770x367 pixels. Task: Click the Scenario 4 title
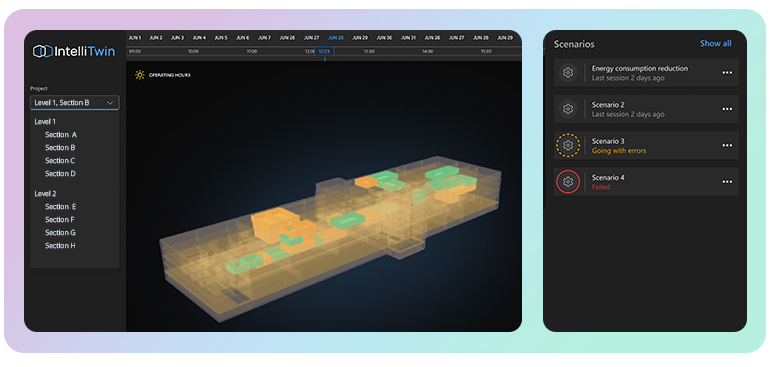coord(608,177)
